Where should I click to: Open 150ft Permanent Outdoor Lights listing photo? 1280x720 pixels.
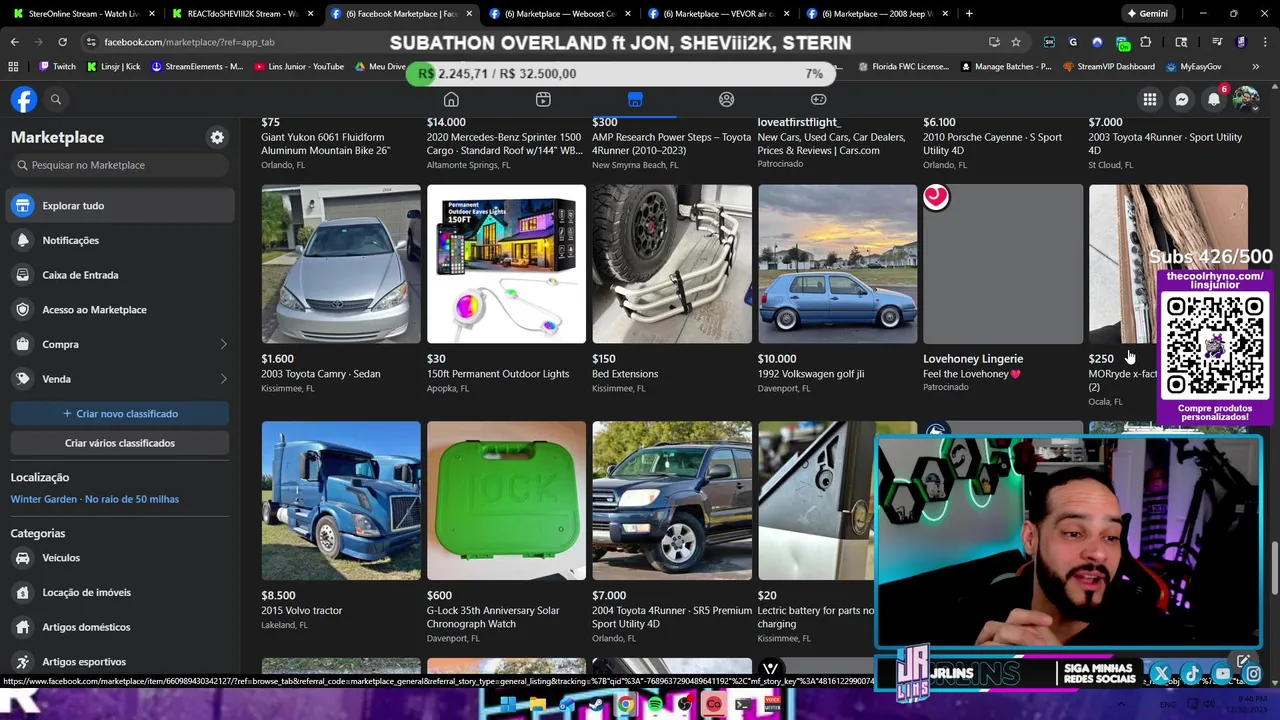pyautogui.click(x=506, y=264)
